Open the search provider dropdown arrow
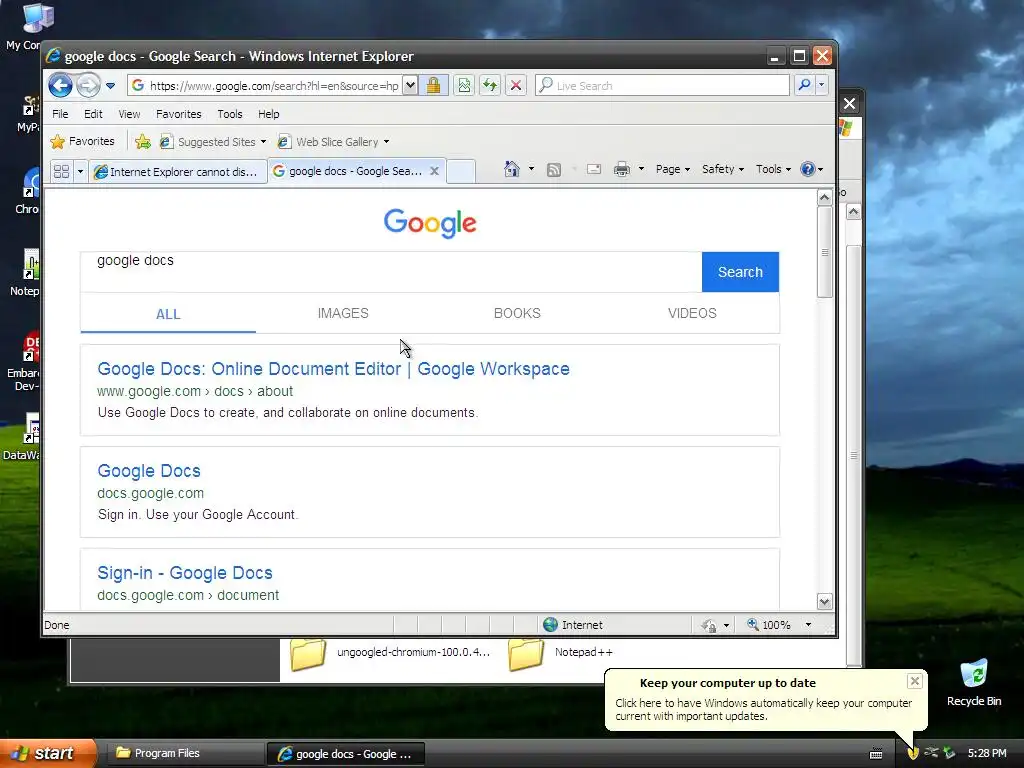Screen dimensions: 1024x768 coord(822,85)
